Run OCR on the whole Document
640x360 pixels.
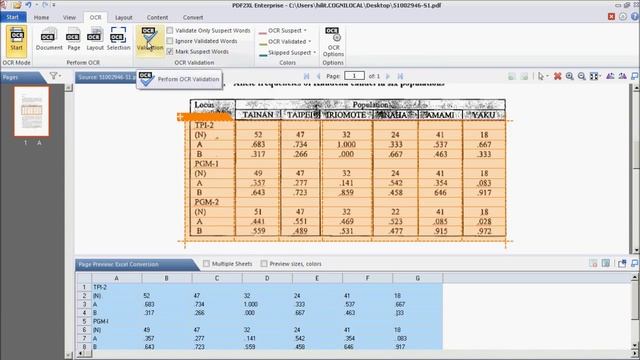[49, 39]
